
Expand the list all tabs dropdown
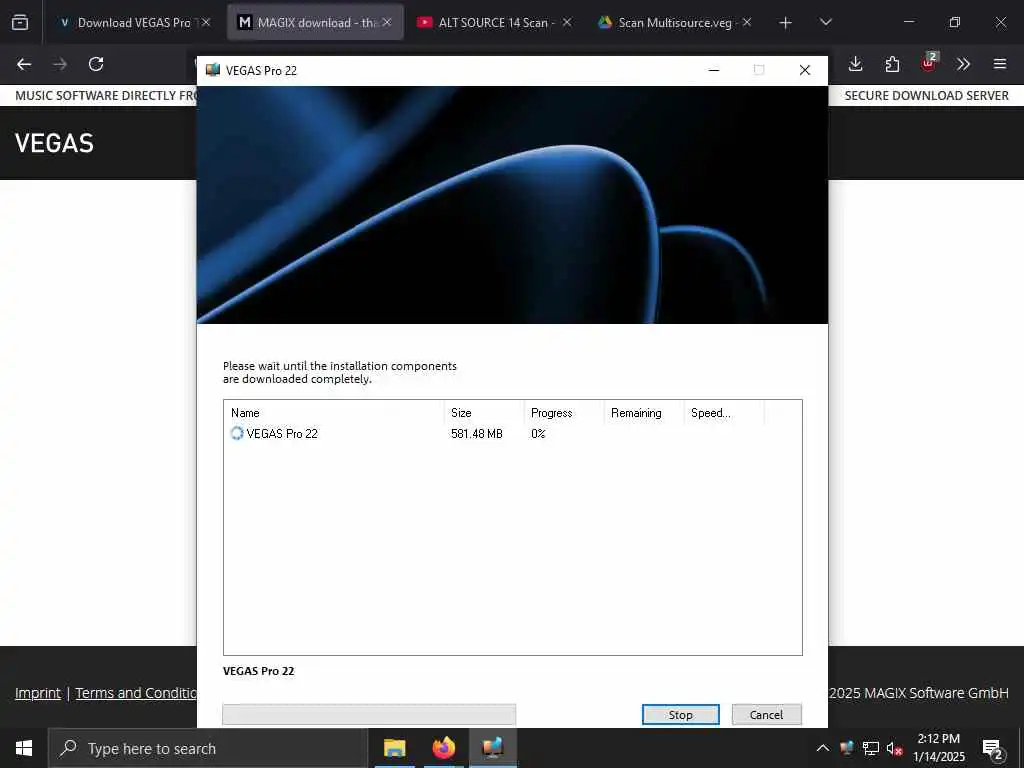(x=825, y=22)
